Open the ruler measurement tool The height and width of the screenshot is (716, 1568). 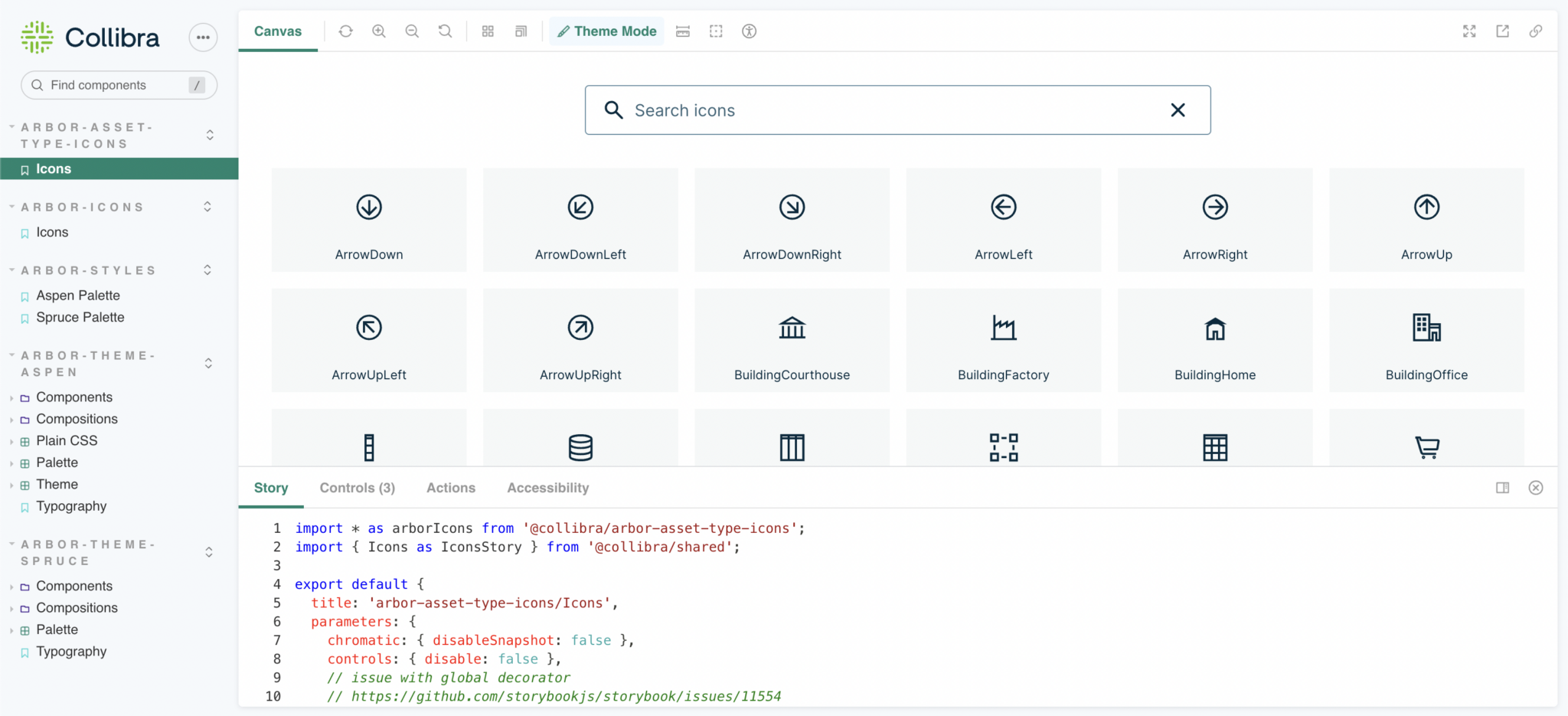tap(683, 31)
